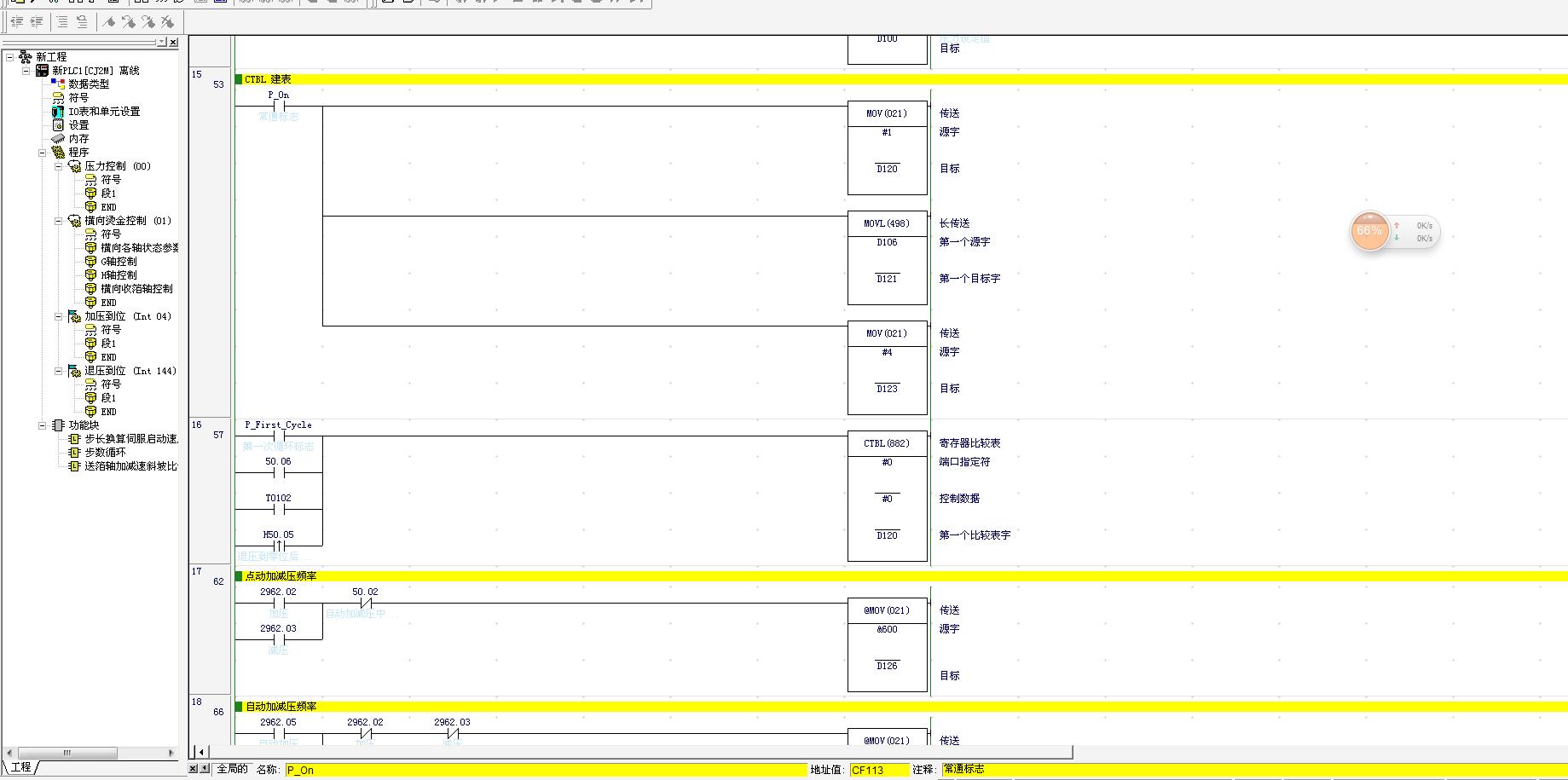Click the decrease indent toolbar icon

(x=16, y=22)
